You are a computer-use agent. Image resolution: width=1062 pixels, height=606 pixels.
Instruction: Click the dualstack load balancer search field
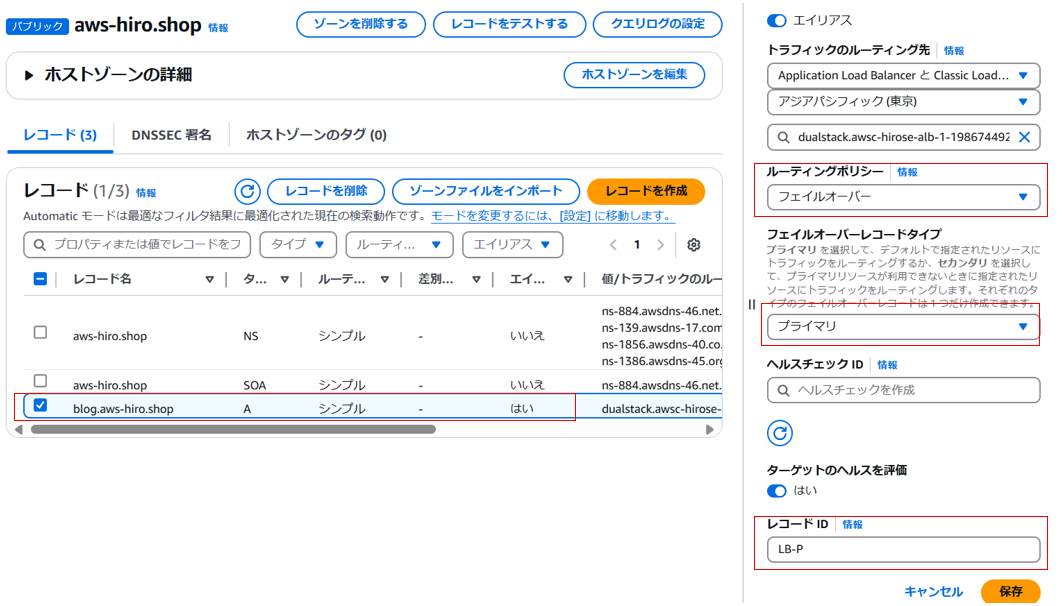coord(904,137)
